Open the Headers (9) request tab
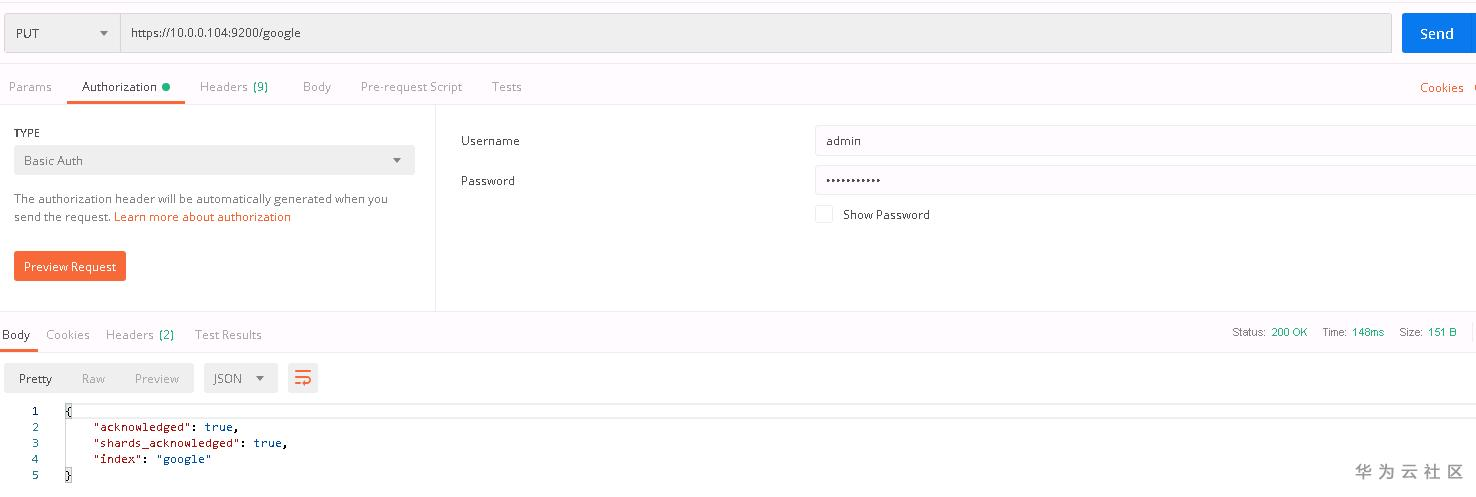The width and height of the screenshot is (1476, 497). point(234,87)
